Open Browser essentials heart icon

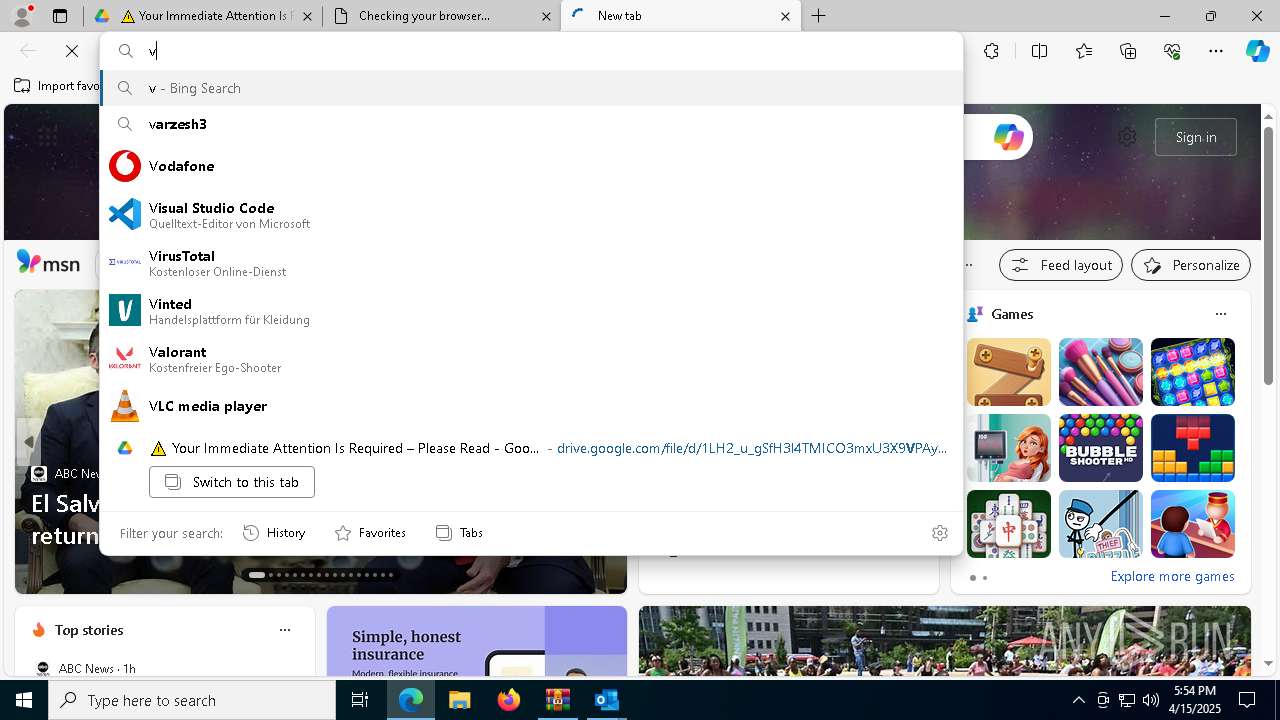pos(1172,51)
